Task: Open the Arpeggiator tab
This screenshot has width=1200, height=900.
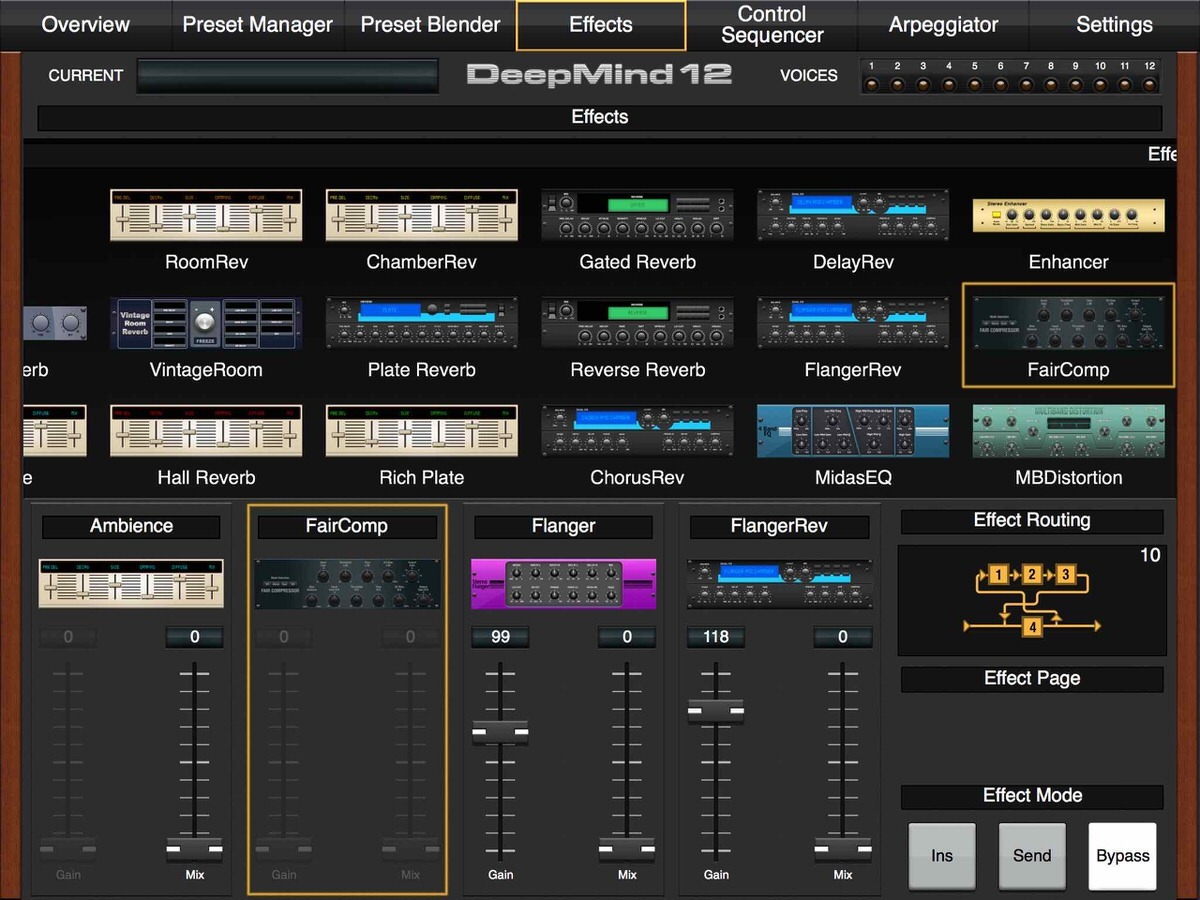Action: point(943,25)
